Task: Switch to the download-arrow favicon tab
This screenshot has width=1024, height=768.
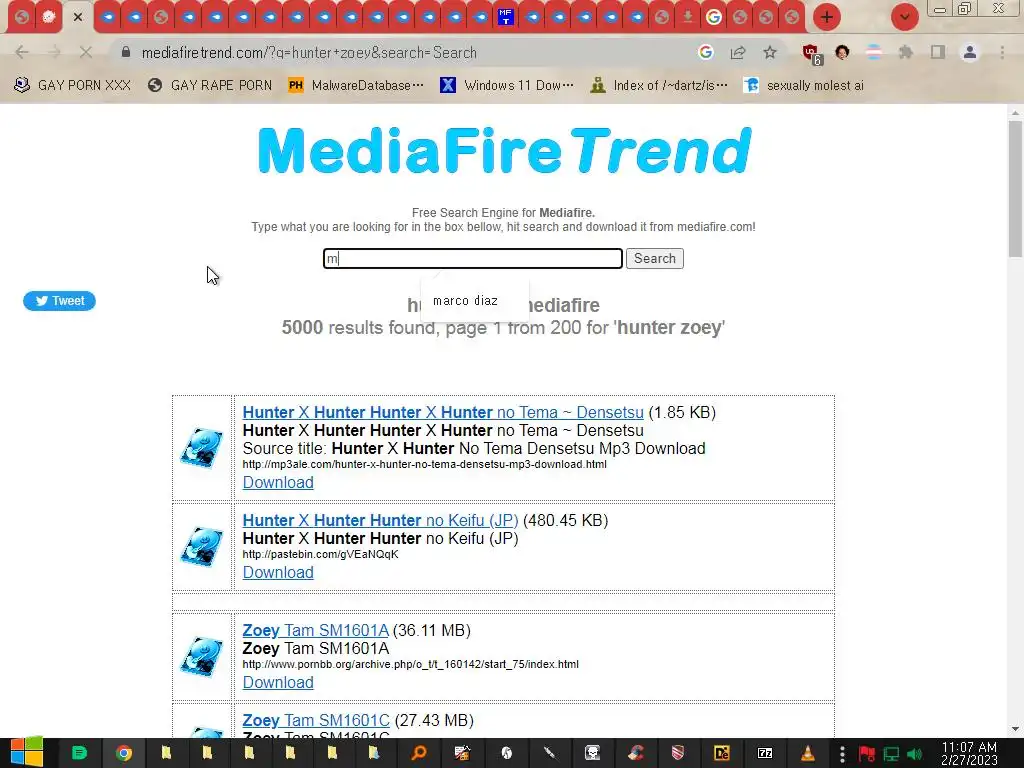Action: pyautogui.click(x=688, y=17)
